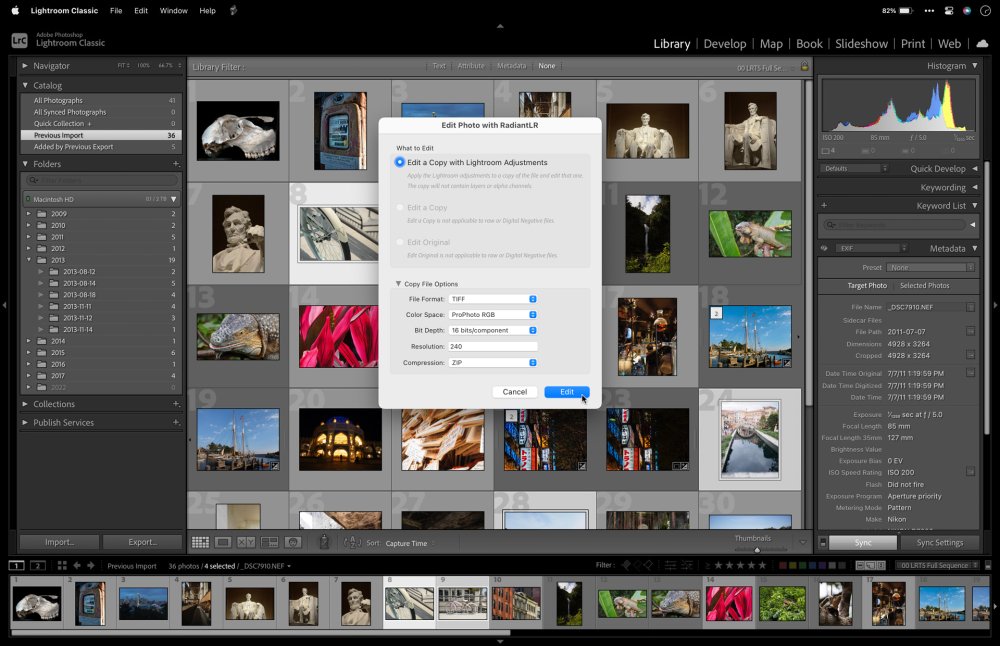Open the Develop module
The width and height of the screenshot is (1000, 646).
click(725, 44)
